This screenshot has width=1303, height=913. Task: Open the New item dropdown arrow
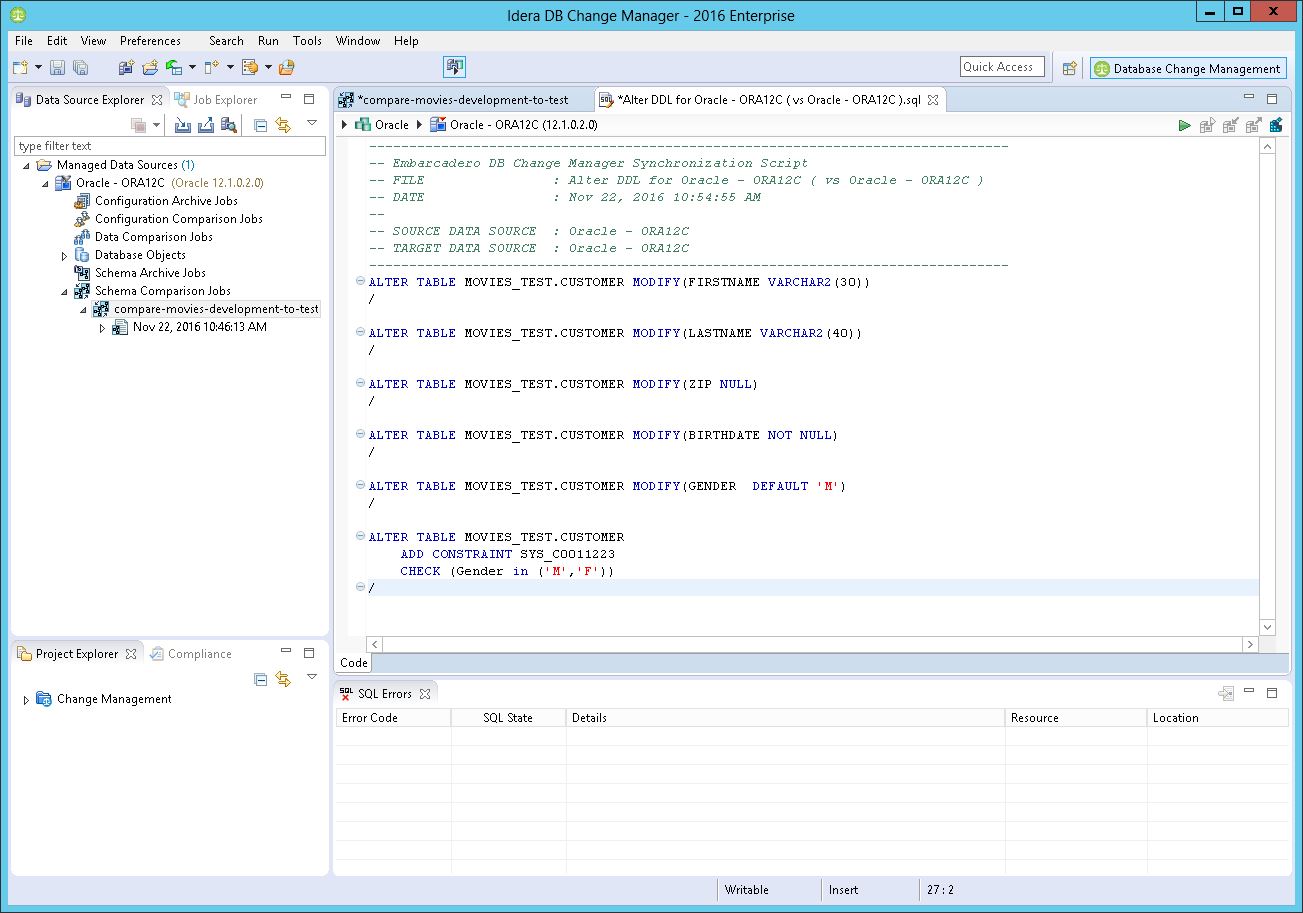click(38, 68)
